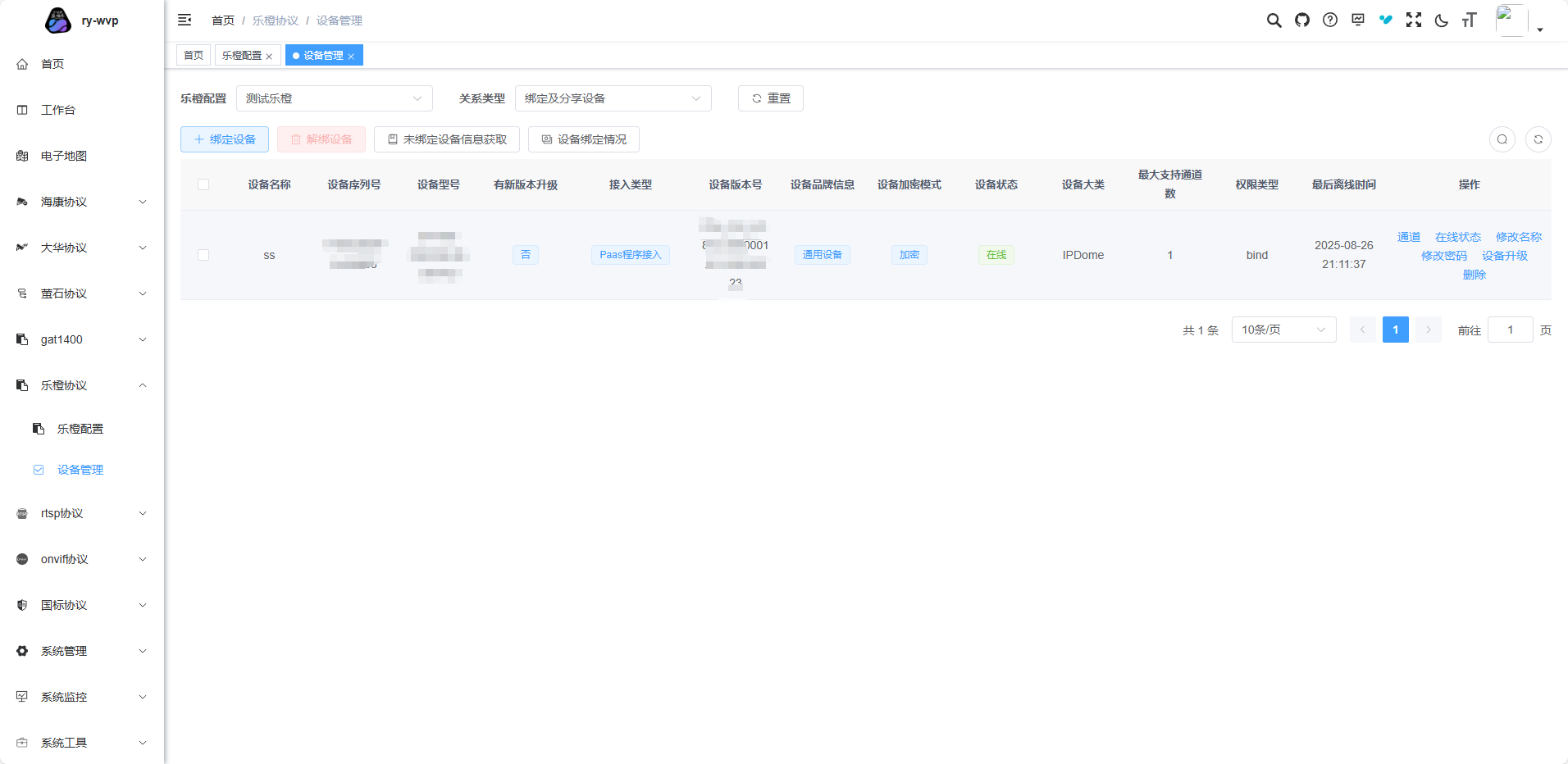Open the 关系类型 dropdown selector
This screenshot has height=764, width=1568.
click(613, 98)
